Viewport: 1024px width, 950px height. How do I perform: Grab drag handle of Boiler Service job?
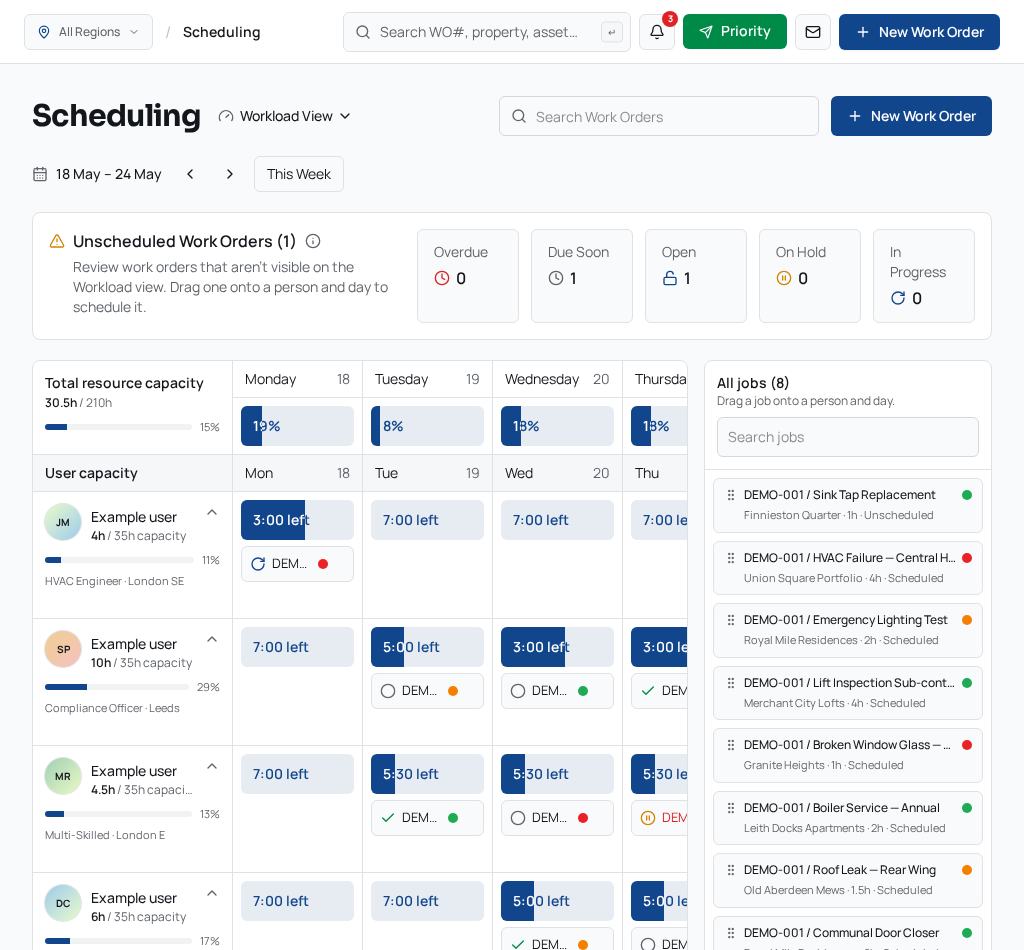731,808
